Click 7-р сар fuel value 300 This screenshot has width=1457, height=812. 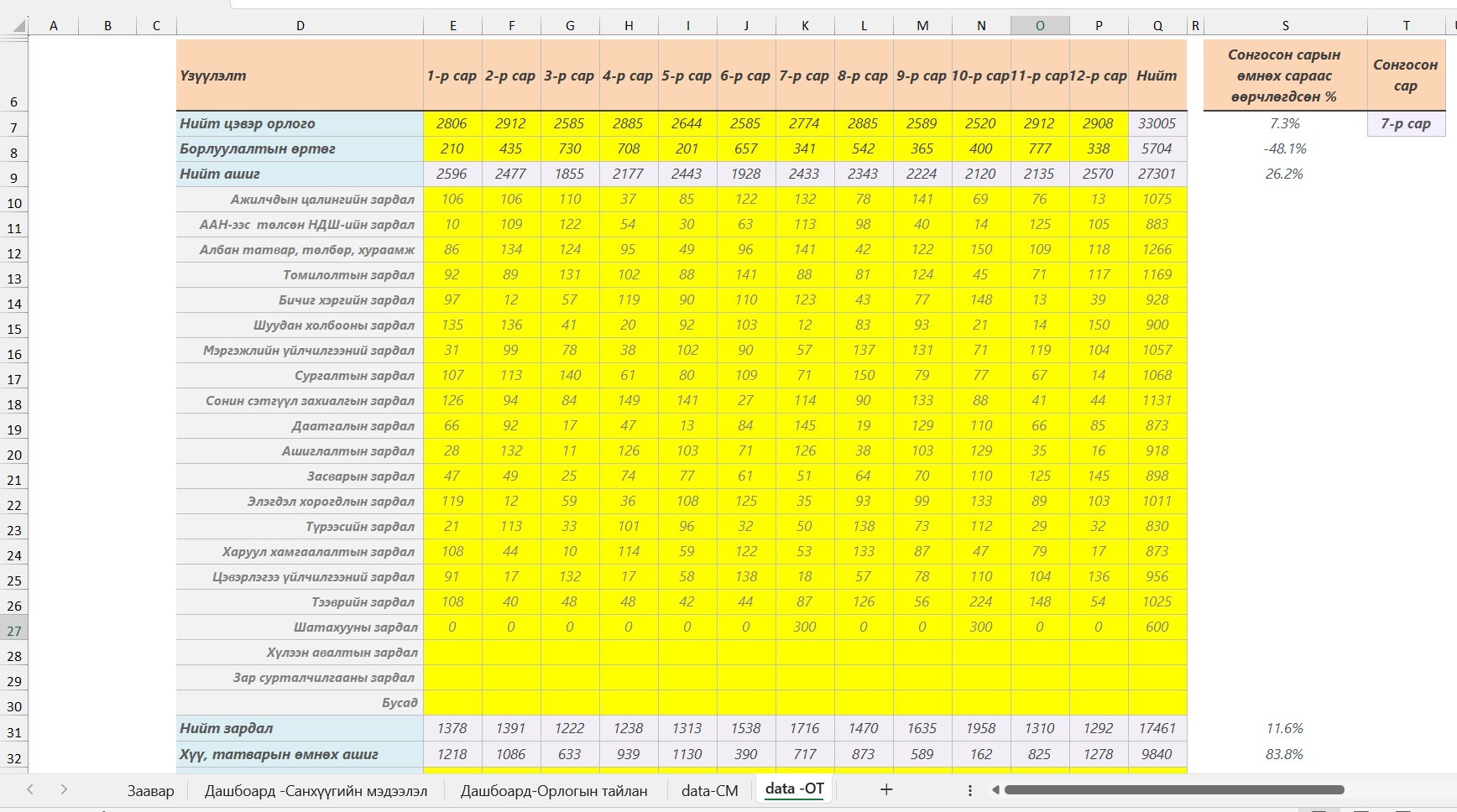pyautogui.click(x=805, y=627)
